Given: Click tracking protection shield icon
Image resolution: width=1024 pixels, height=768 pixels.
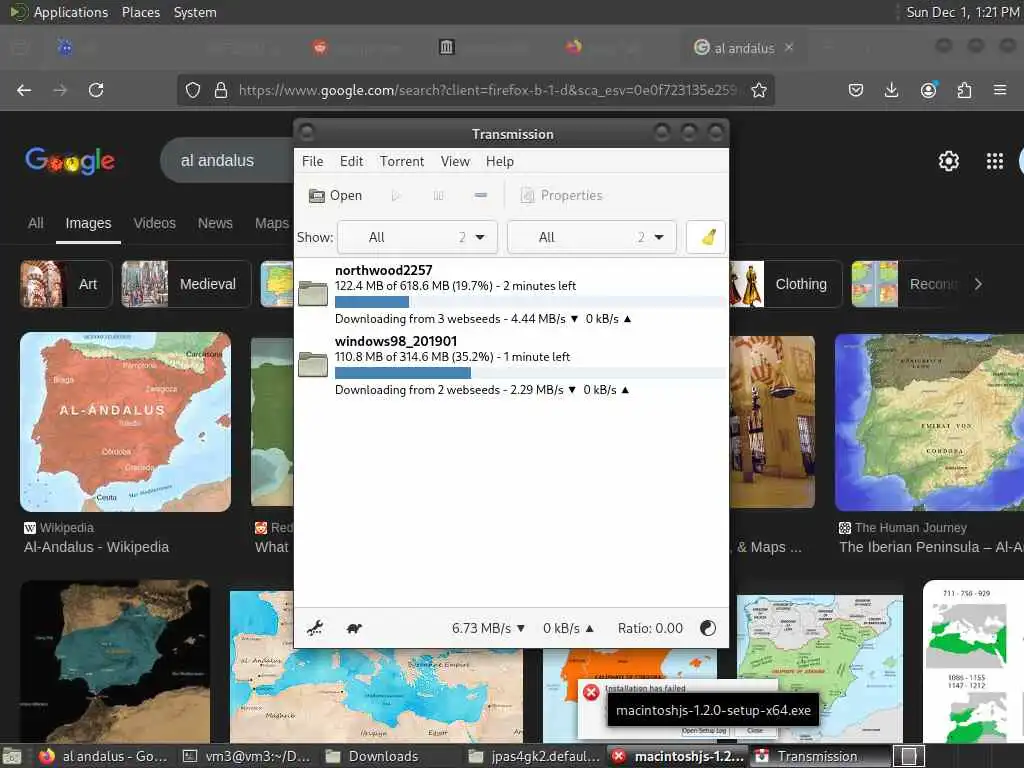Looking at the screenshot, I should click(x=193, y=90).
